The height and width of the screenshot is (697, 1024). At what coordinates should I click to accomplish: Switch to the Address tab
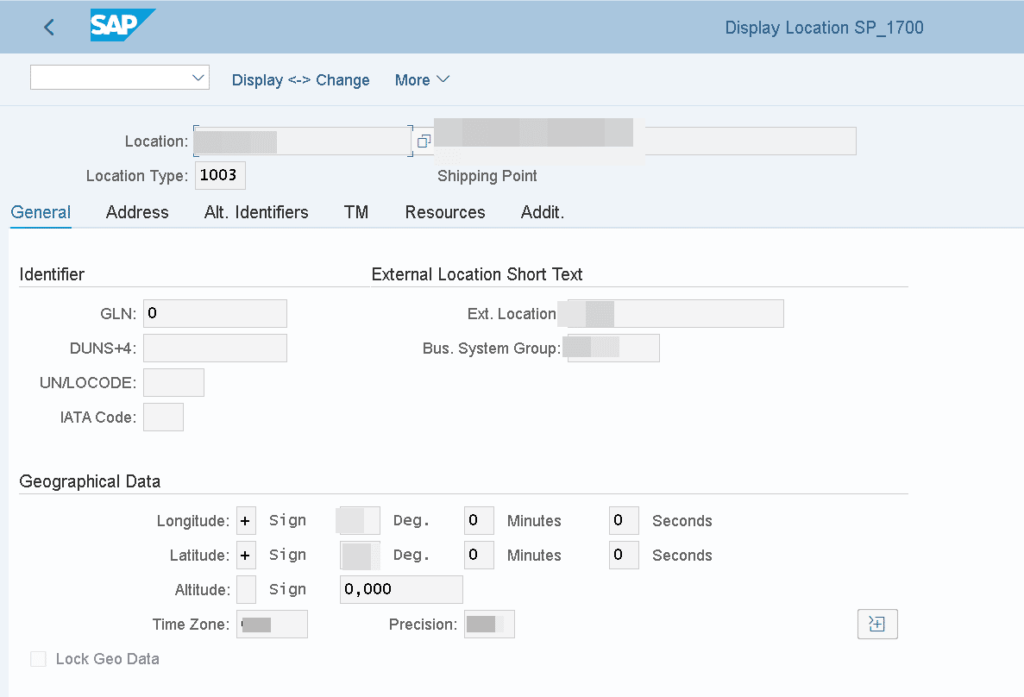click(137, 212)
